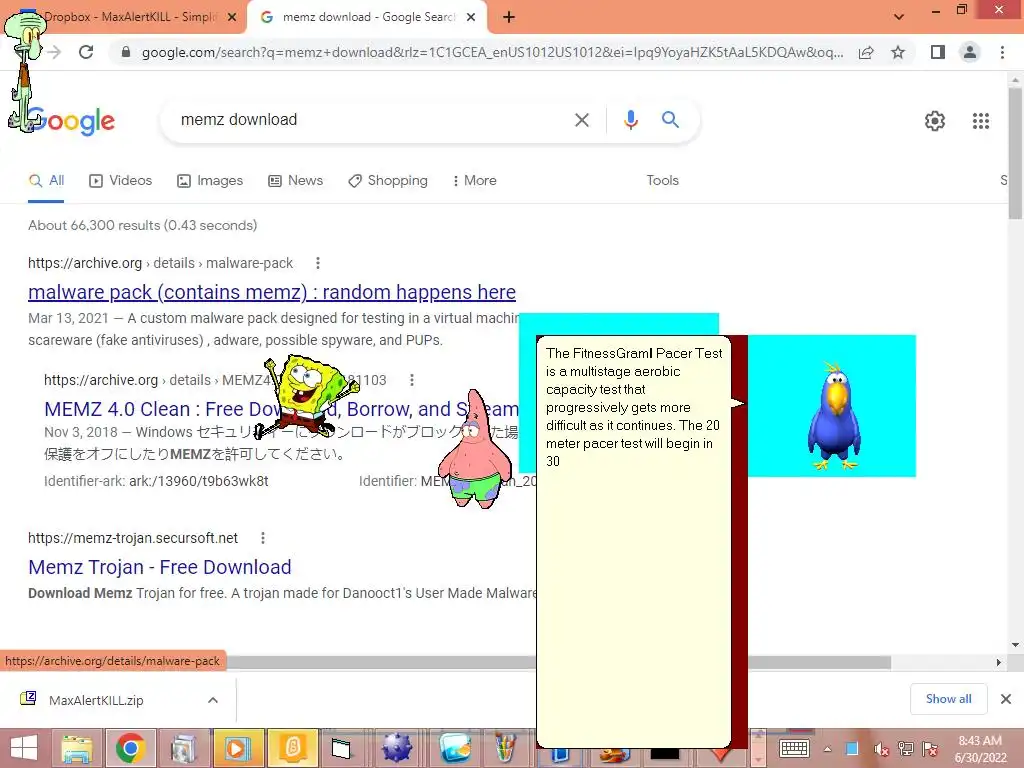The image size is (1024, 768).
Task: Click the horizontal scrollbar right arrow
Action: [998, 662]
